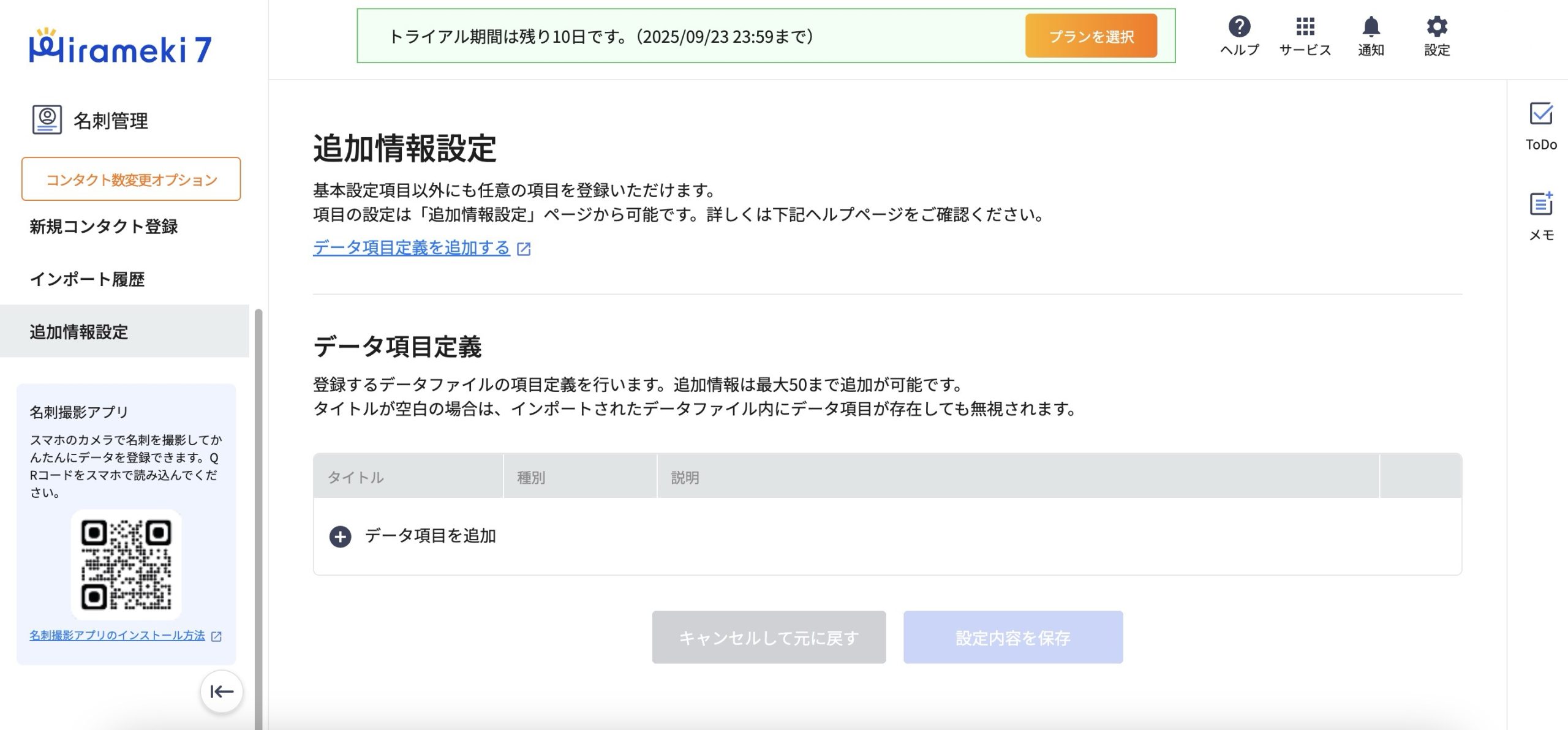The height and width of the screenshot is (730, 1568).
Task: Open データ項目定義を追加する help link
Action: (x=412, y=248)
